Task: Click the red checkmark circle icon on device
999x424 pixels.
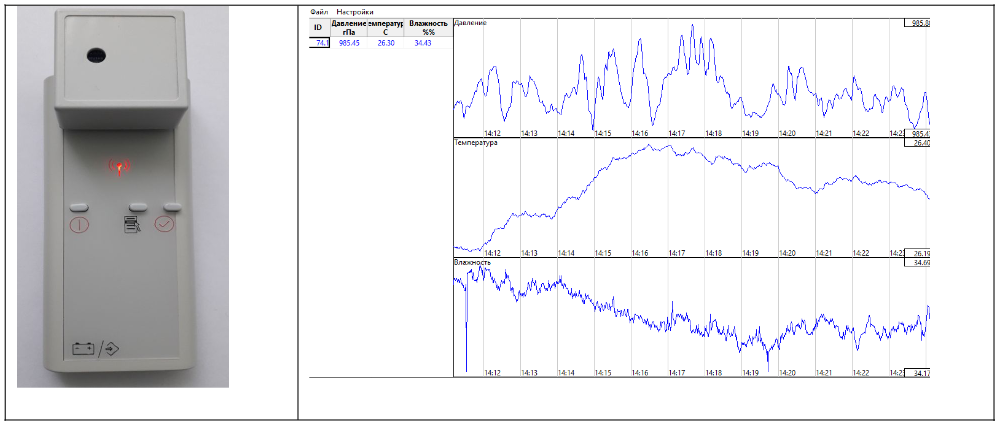Action: (x=165, y=225)
